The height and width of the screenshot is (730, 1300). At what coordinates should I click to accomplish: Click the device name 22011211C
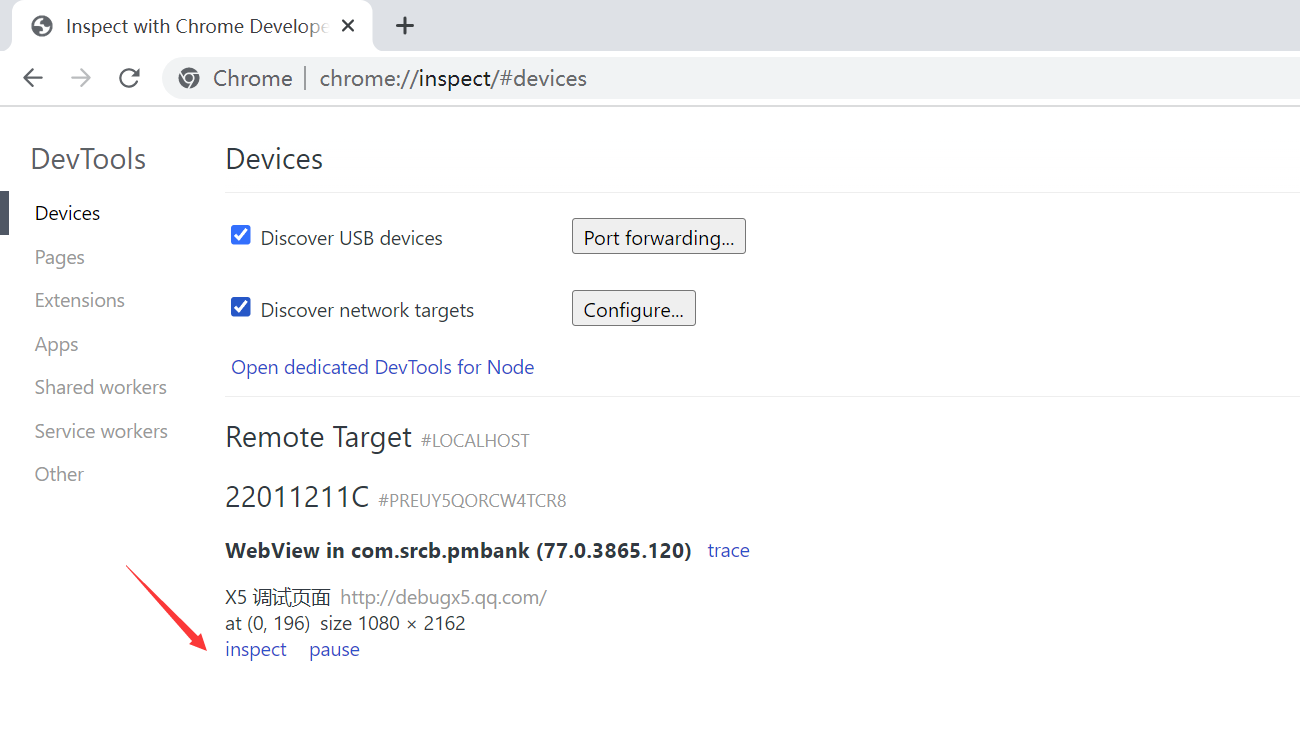tap(298, 497)
